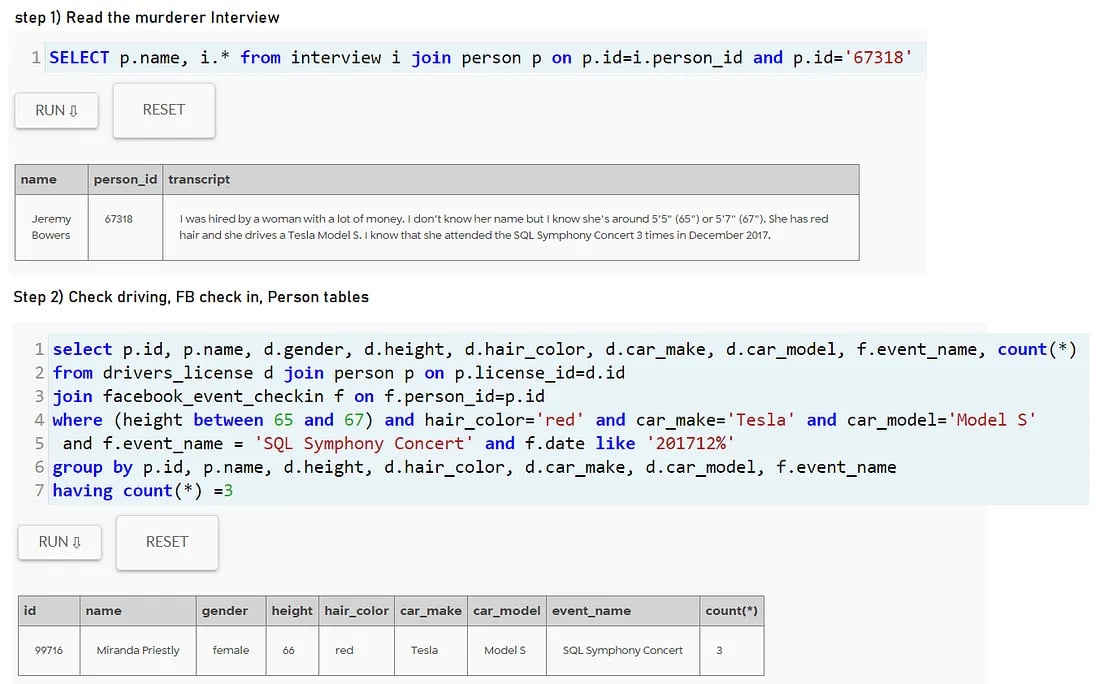This screenshot has width=1100, height=684.
Task: Click the 'person_id' column header
Action: 126,180
